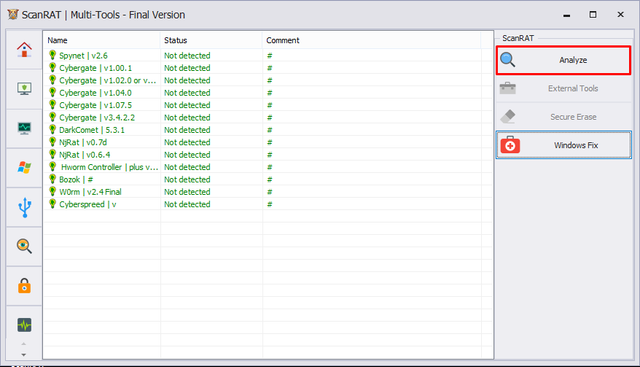Select the USB tool sidebar icon
Screen dimensions: 640x367
[24, 207]
